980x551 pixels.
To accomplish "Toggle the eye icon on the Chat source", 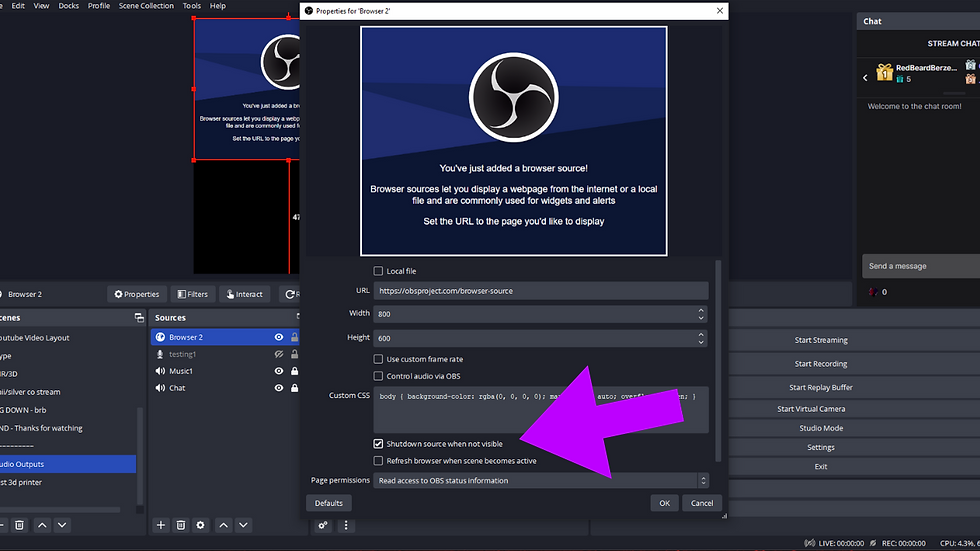I will coord(279,388).
